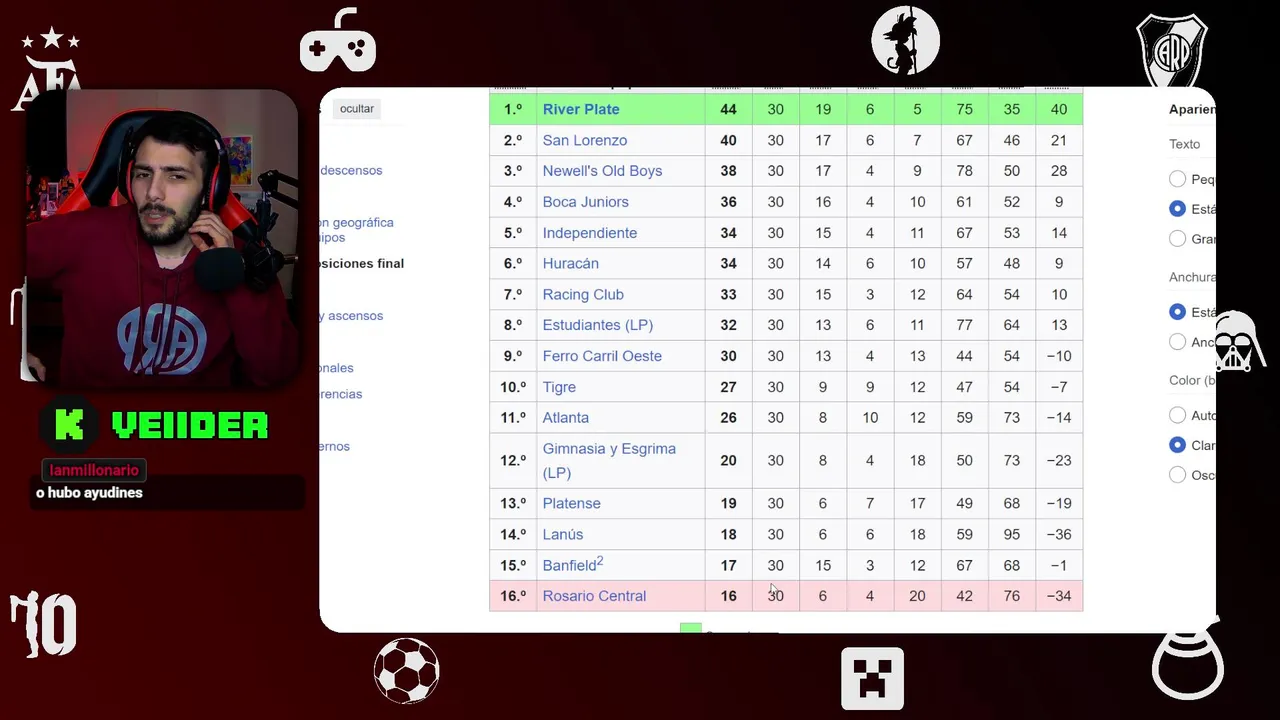Go to ascensos contents section

click(x=352, y=316)
